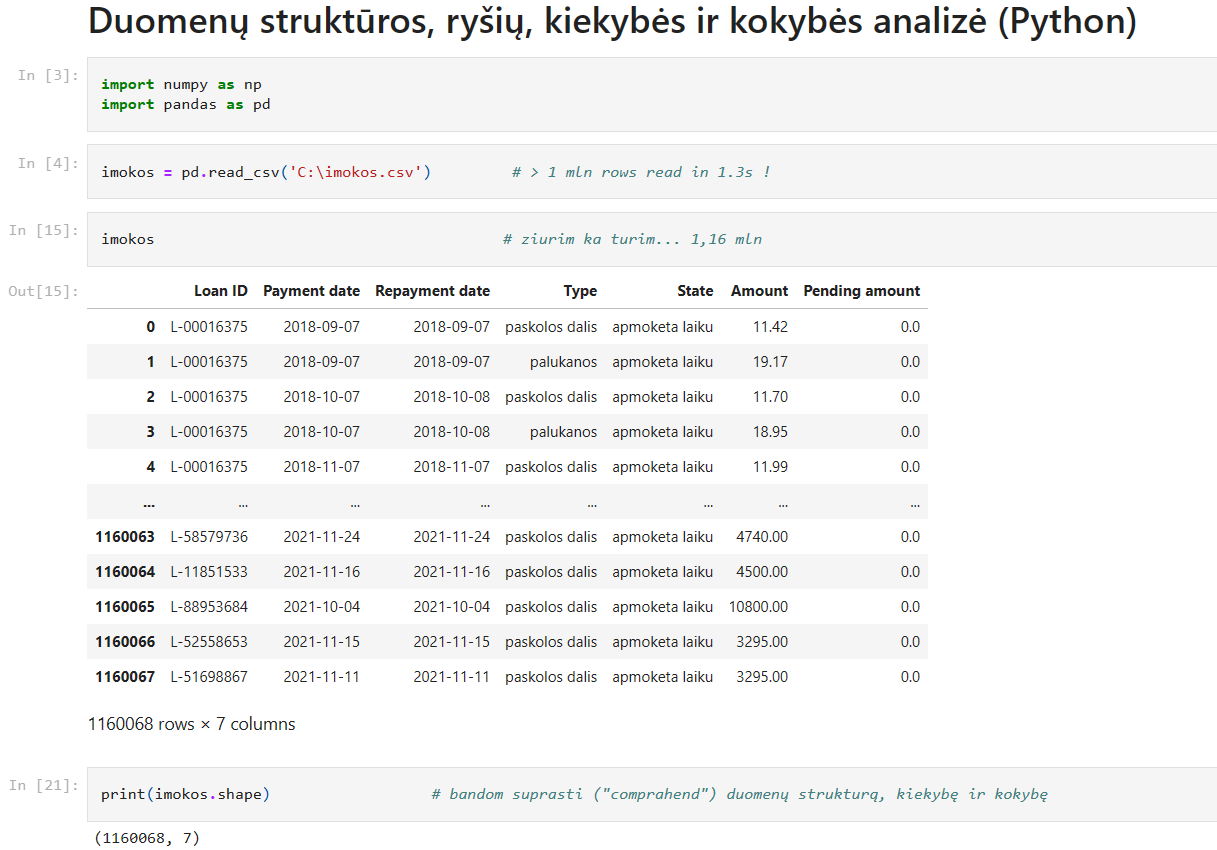Click payment date 2021-10-04
1217x850 pixels.
pyautogui.click(x=322, y=607)
